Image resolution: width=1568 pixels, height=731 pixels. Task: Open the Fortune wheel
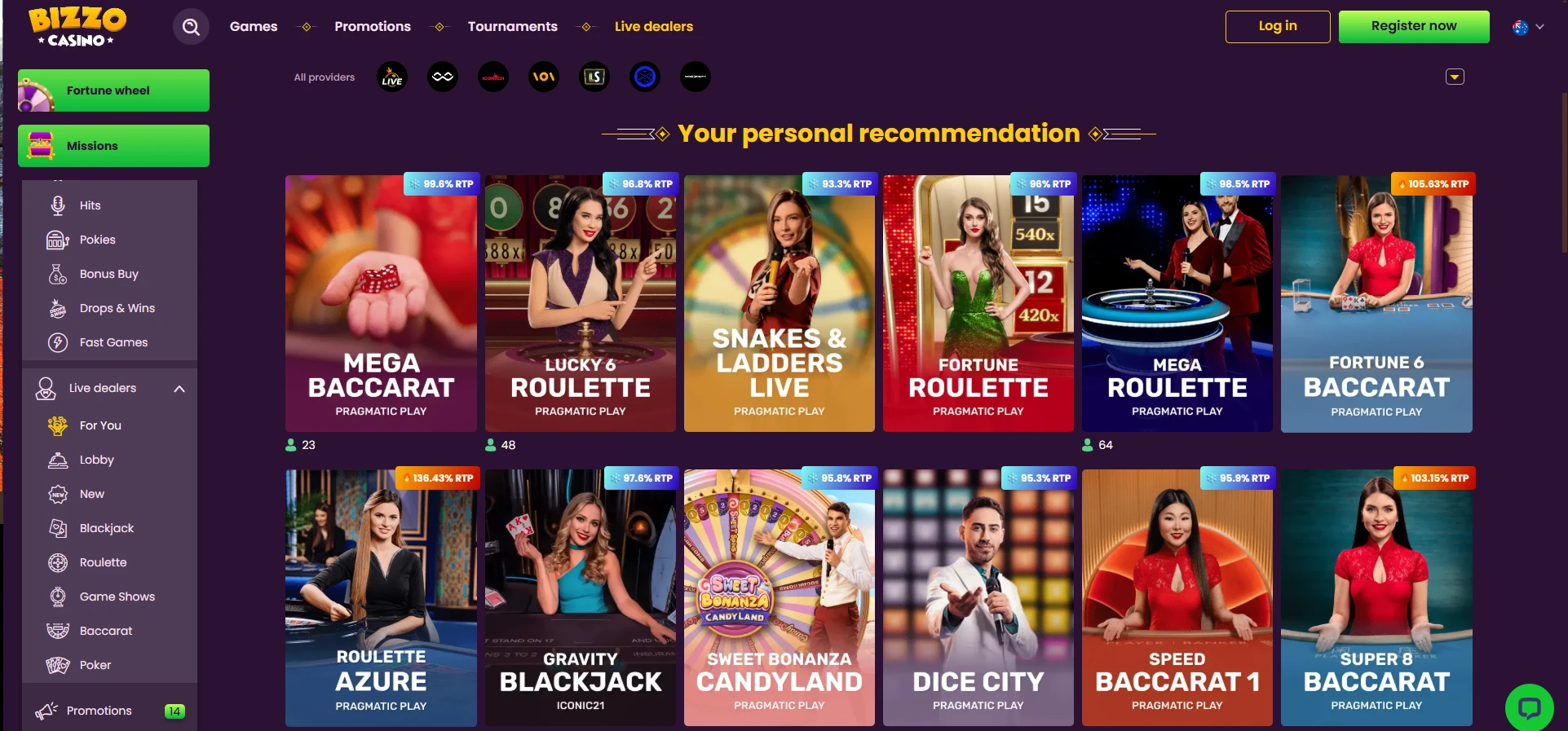pyautogui.click(x=113, y=90)
